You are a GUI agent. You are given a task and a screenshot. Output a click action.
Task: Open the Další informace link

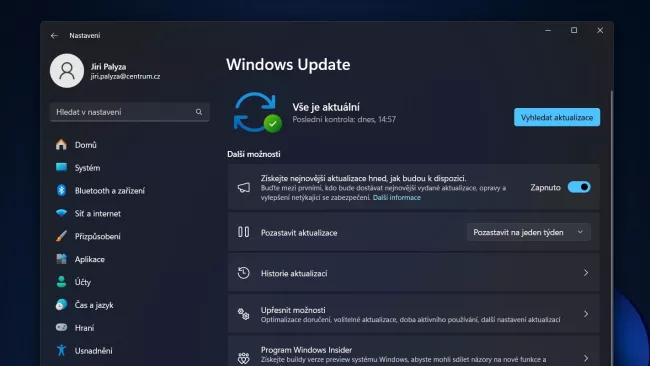tap(397, 198)
